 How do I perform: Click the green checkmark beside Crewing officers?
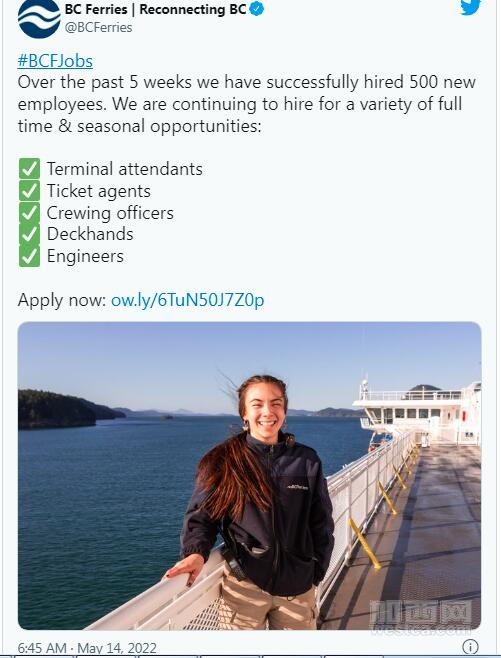[29, 212]
